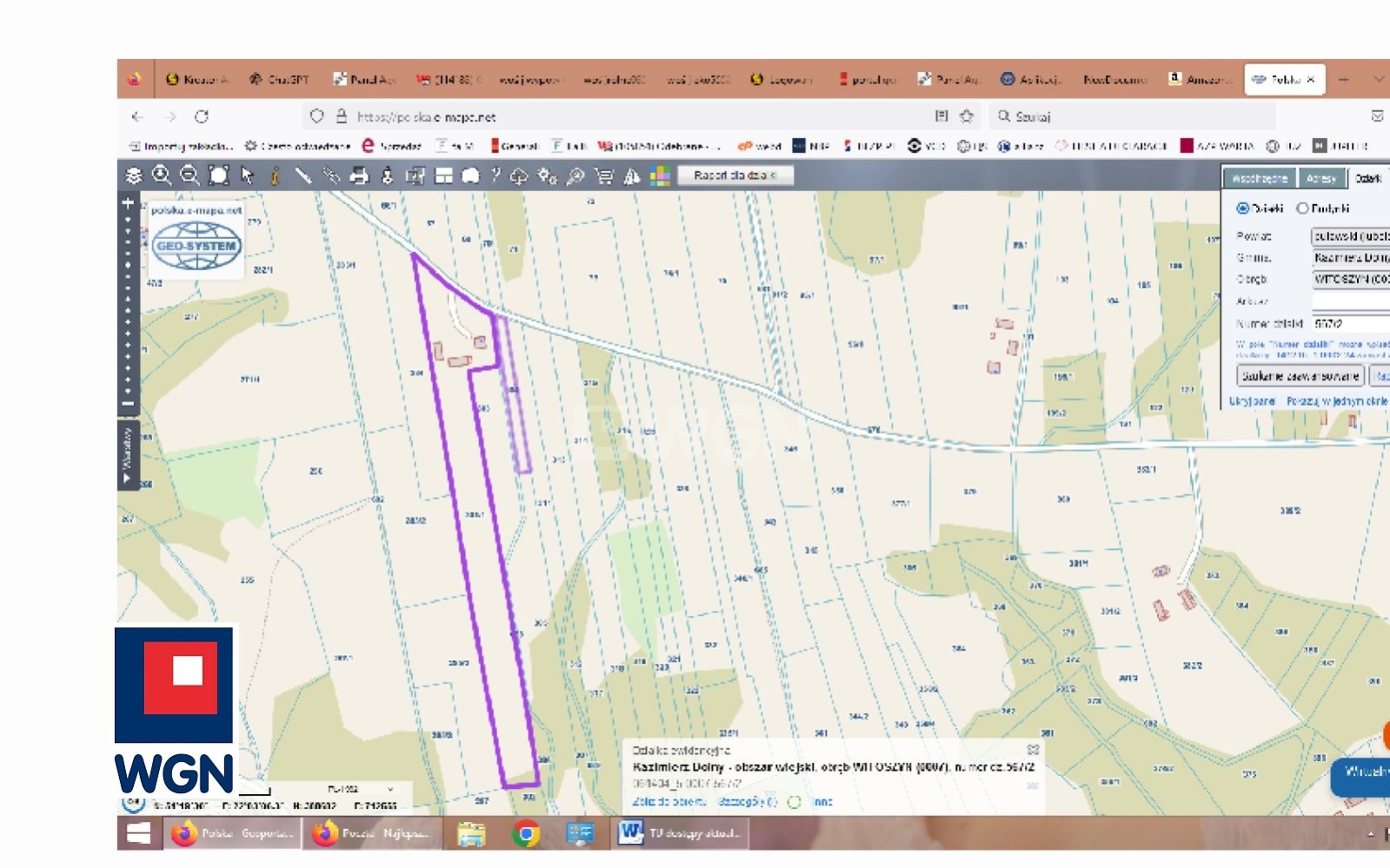Open Chrome from the Windows taskbar
Screen dimensions: 1390x868
pos(525,834)
